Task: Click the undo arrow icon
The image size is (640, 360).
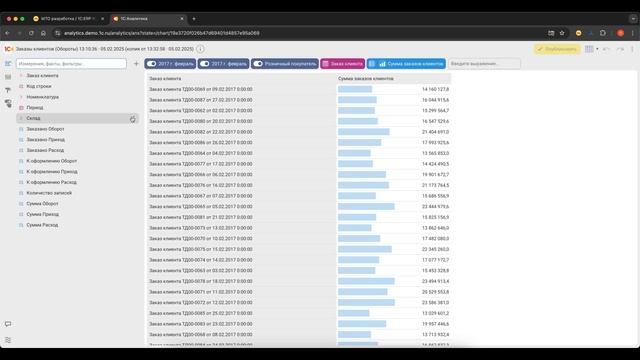Action: [x=606, y=49]
